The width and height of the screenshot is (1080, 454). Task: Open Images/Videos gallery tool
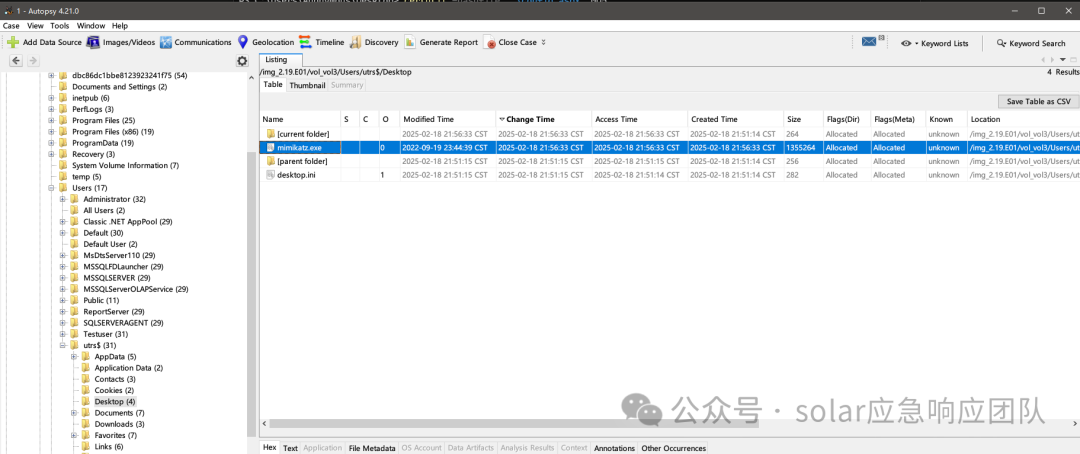coord(121,43)
